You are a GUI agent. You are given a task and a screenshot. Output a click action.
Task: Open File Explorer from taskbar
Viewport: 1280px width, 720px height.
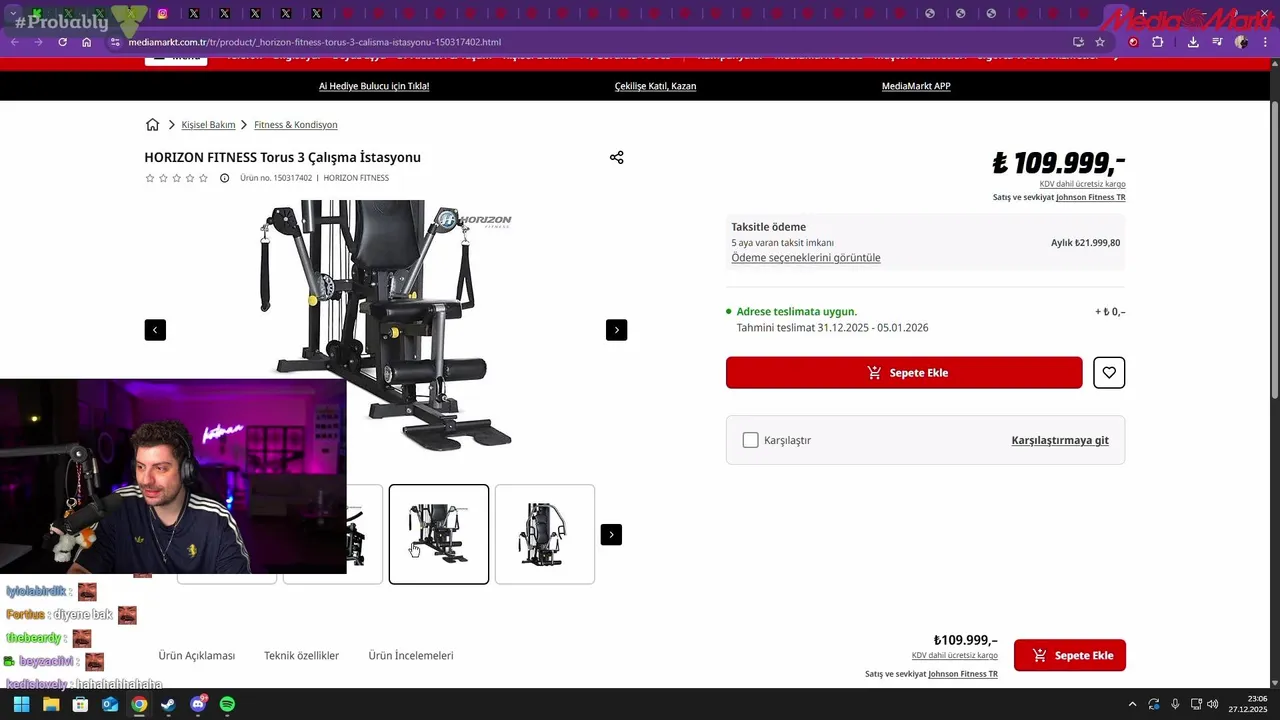pos(51,705)
